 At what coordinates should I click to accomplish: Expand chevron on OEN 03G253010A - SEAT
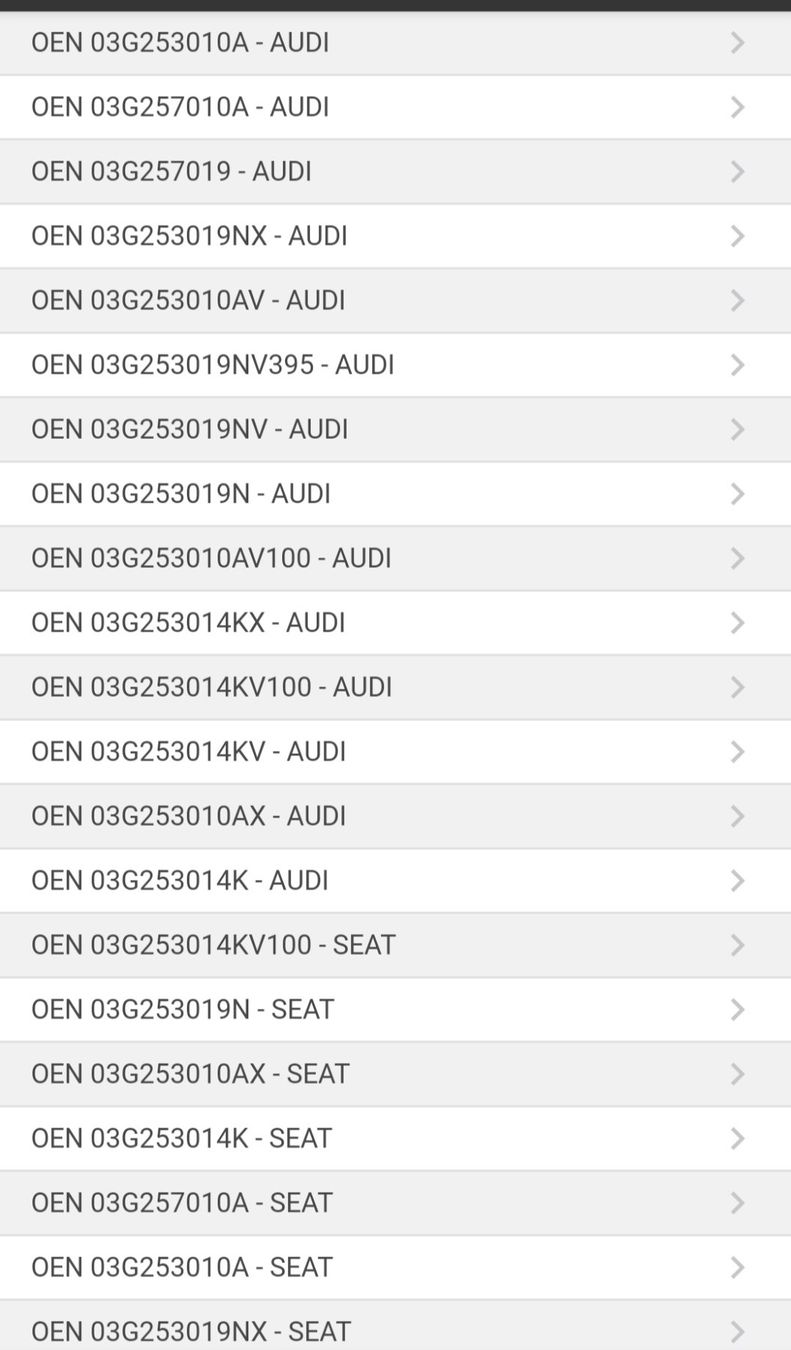coord(738,1268)
